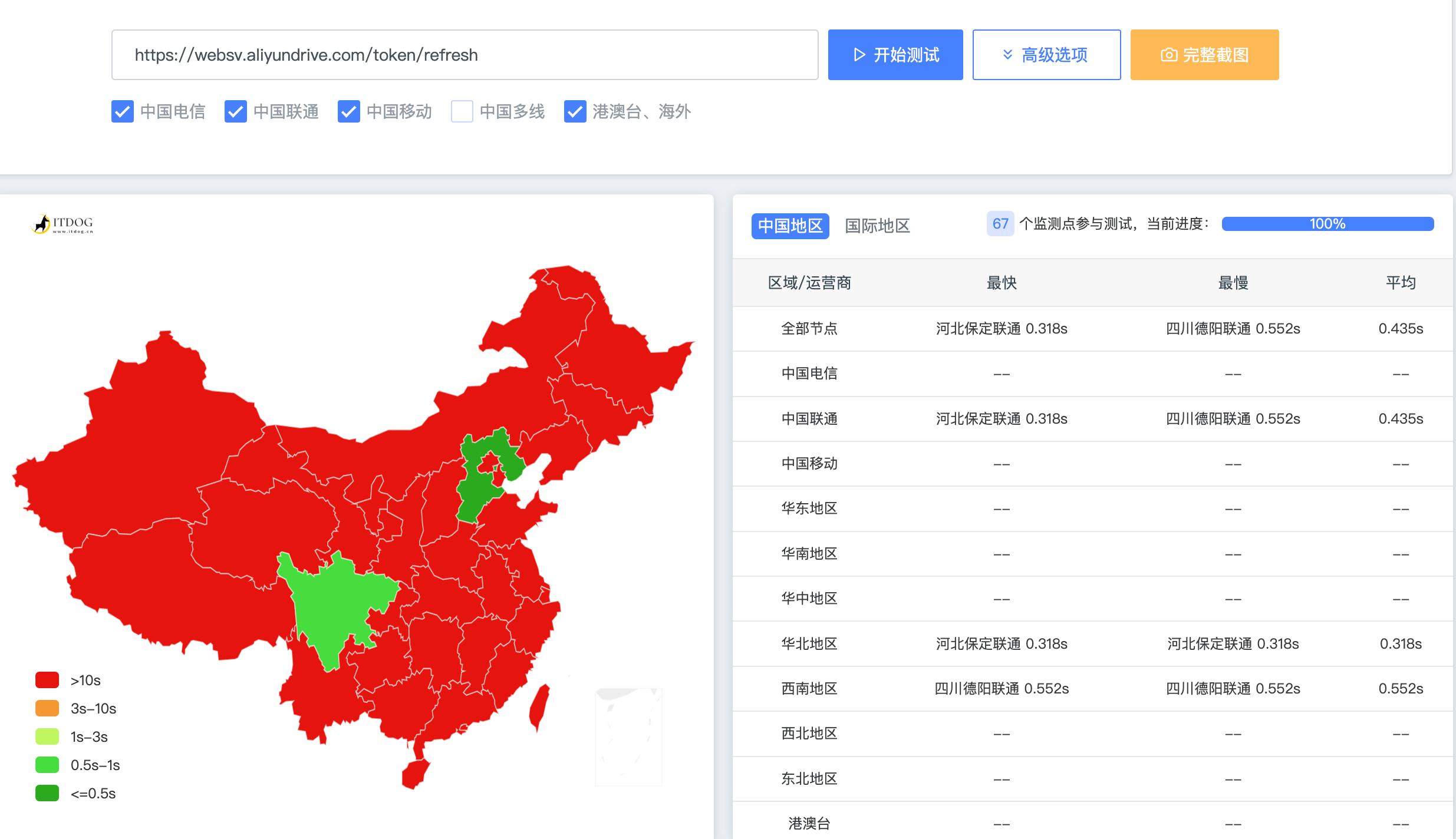Uncheck the 中国移动 checkbox
The height and width of the screenshot is (839, 1456).
(x=349, y=111)
